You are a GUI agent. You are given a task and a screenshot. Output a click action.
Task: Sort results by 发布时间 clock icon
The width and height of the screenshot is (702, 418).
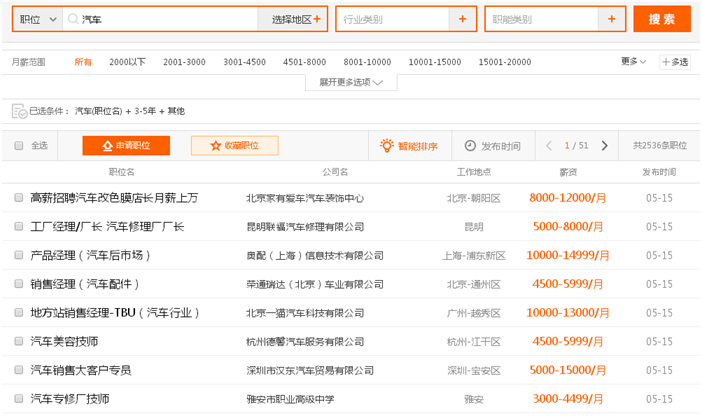pyautogui.click(x=472, y=146)
